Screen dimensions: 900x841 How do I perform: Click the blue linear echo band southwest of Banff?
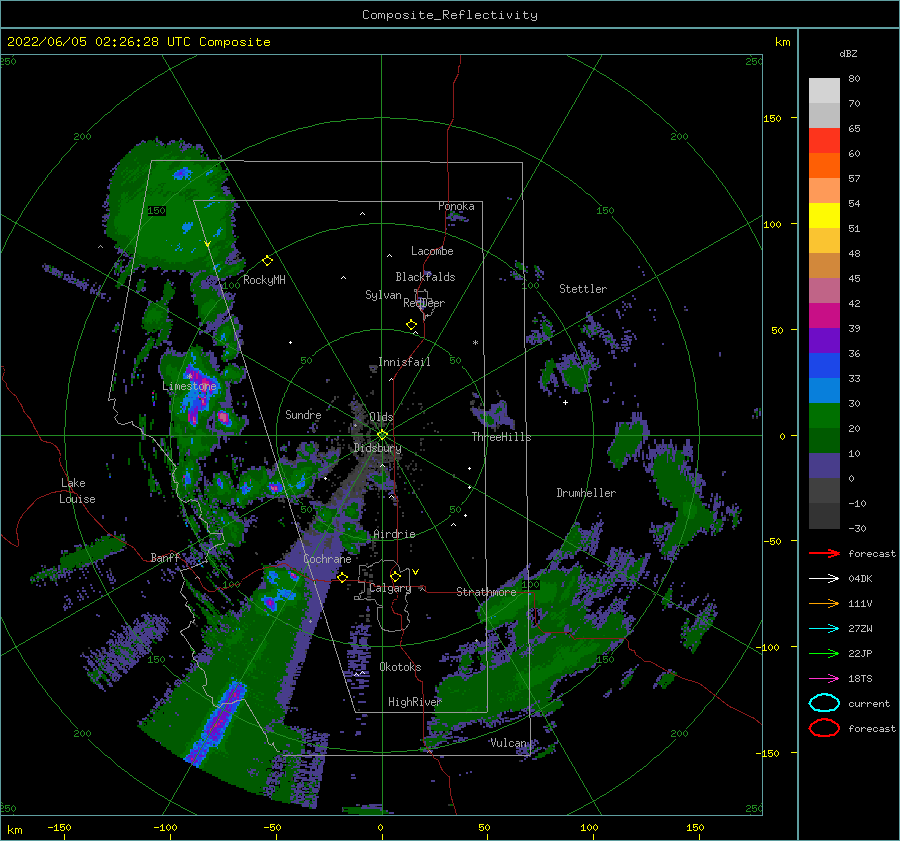click(216, 723)
